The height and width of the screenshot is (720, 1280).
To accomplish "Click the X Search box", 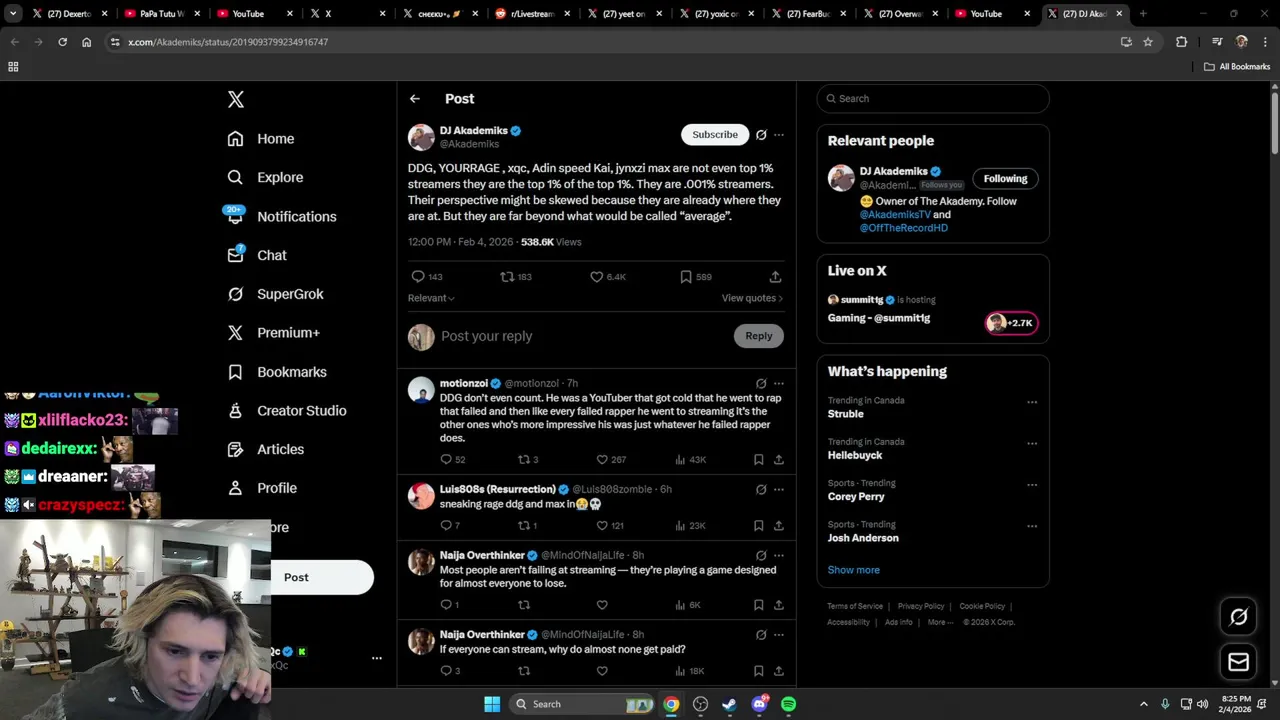I will (x=933, y=98).
